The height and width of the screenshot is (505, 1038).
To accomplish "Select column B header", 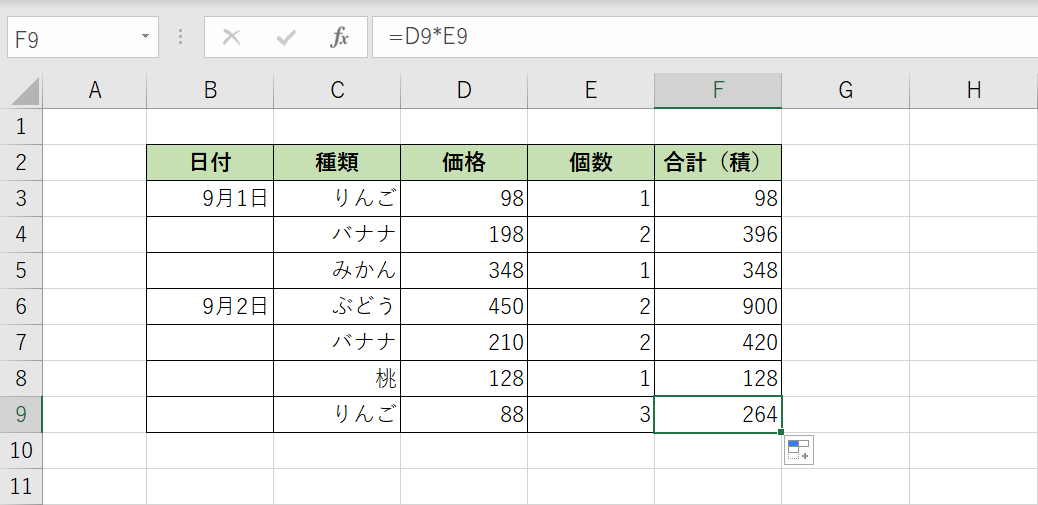I will coord(210,91).
